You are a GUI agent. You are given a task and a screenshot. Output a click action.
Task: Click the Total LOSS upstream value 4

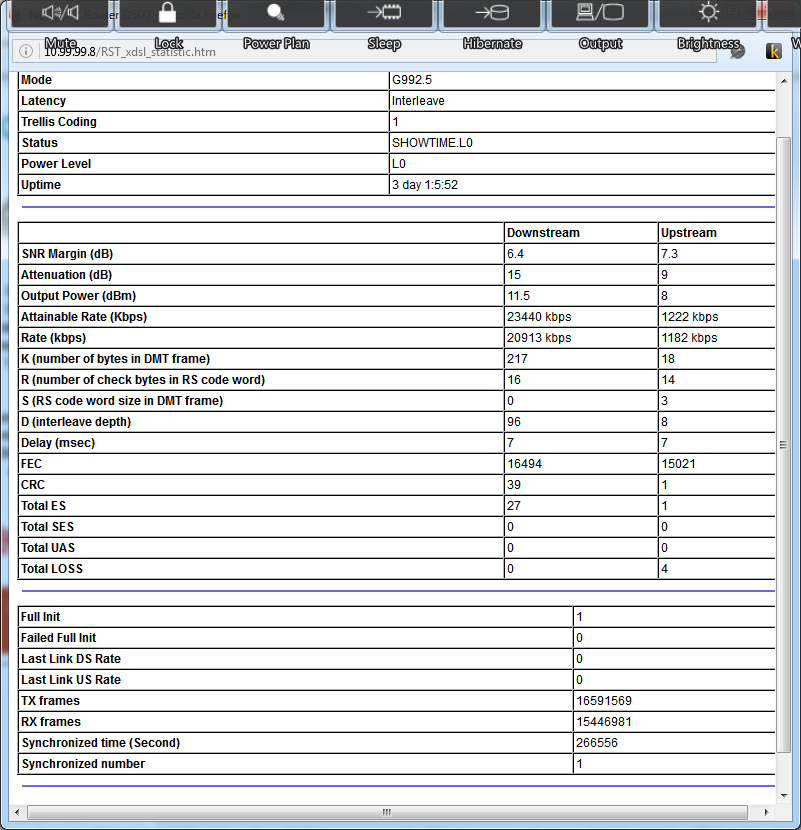coord(664,569)
